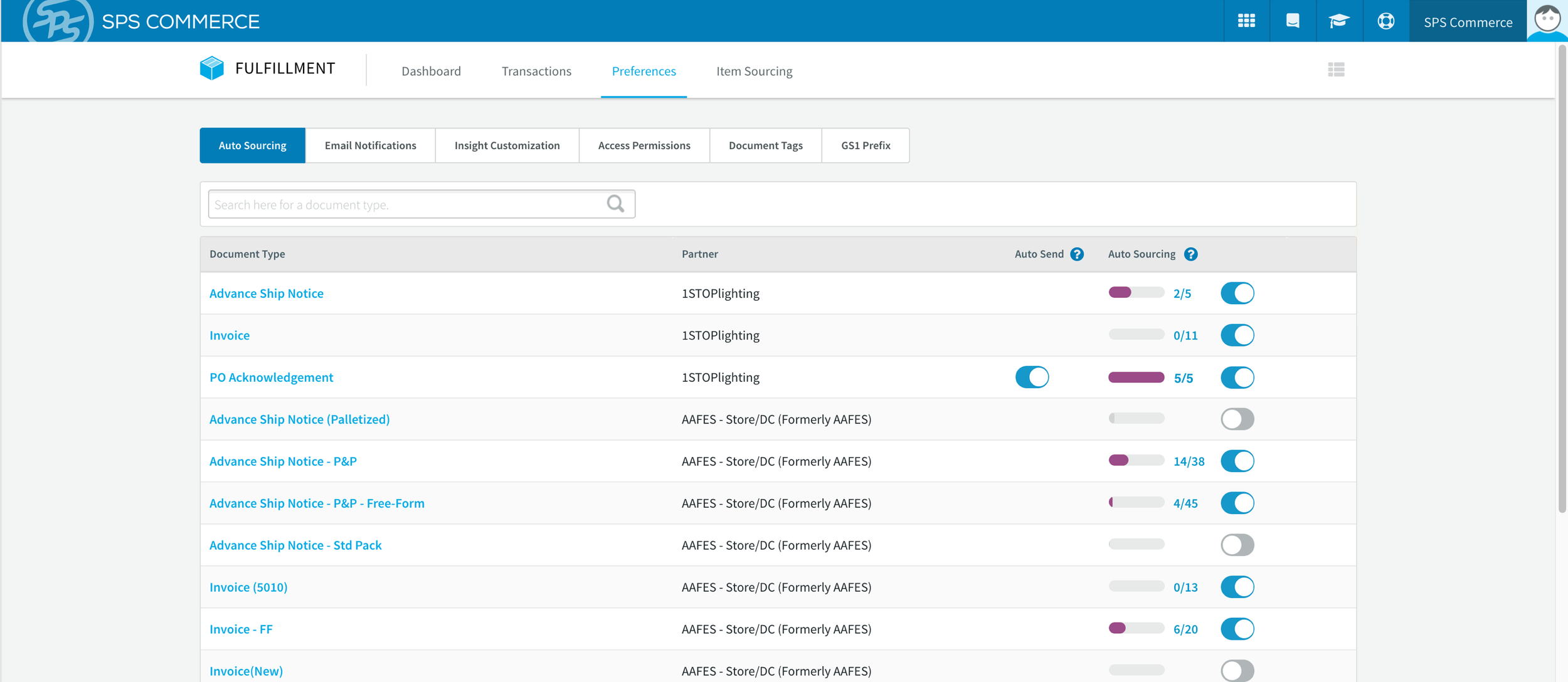
Task: Click the search magnifier icon
Action: click(615, 204)
